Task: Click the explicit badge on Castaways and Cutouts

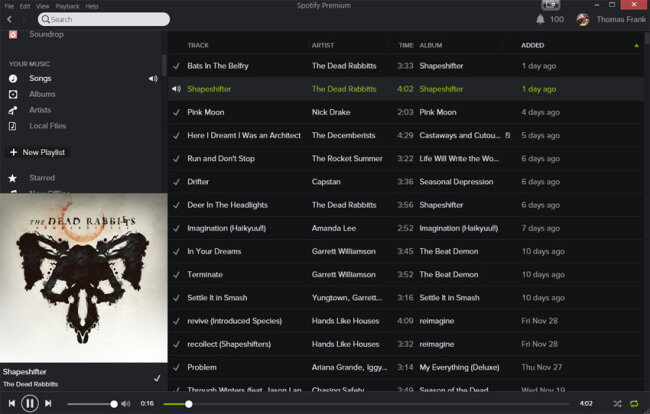Action: point(507,135)
